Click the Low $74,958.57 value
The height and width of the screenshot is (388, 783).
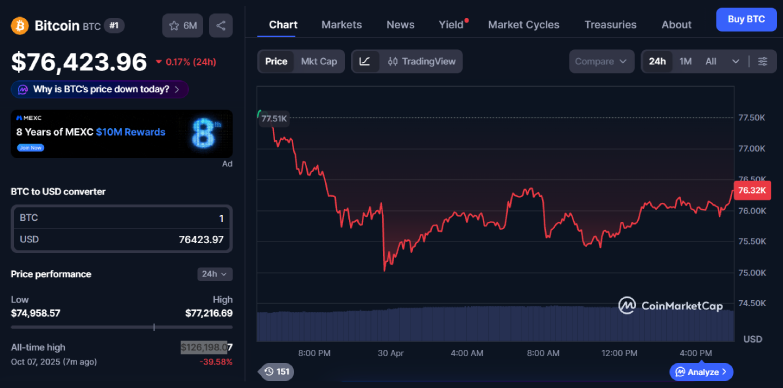click(35, 314)
